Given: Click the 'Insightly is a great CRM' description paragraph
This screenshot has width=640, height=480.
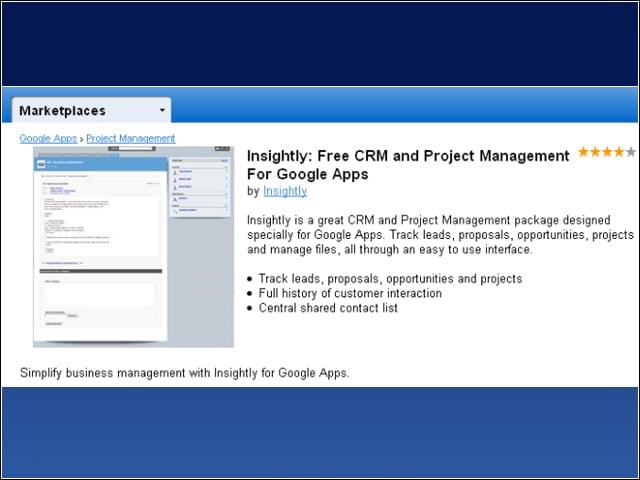Looking at the screenshot, I should 440,235.
